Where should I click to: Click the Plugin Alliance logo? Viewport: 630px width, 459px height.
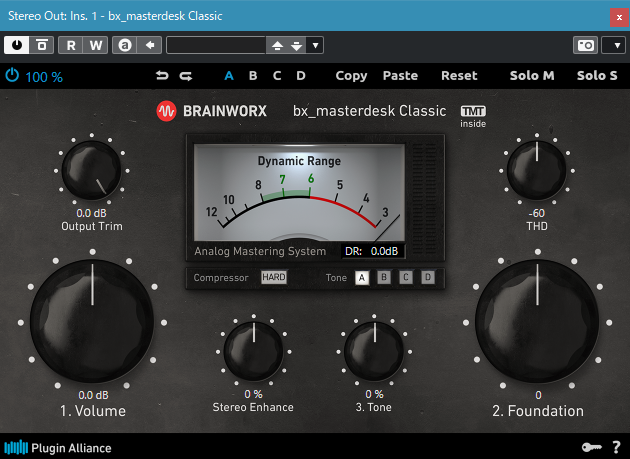(x=58, y=448)
